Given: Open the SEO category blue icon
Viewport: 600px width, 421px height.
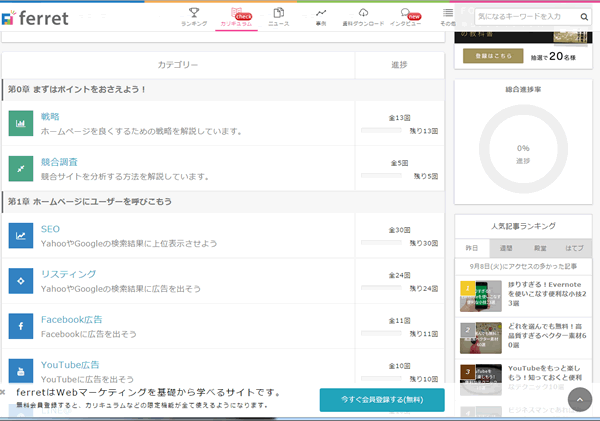Looking at the screenshot, I should pyautogui.click(x=21, y=236).
